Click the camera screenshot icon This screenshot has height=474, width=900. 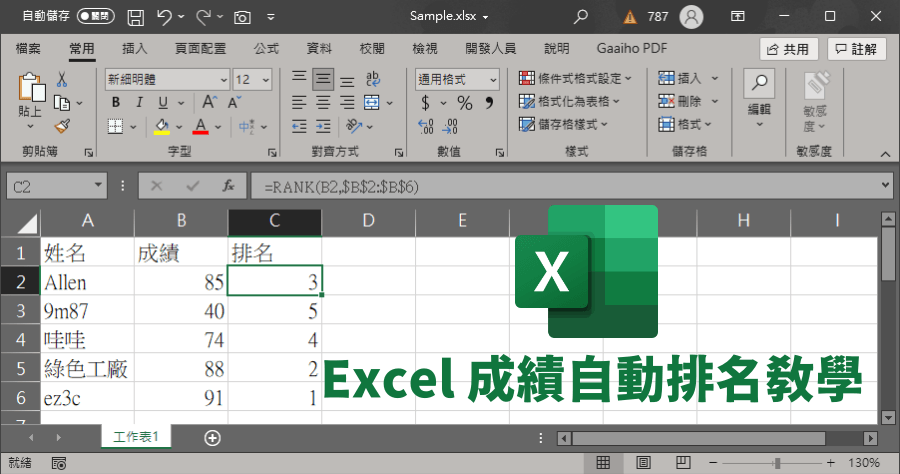[x=242, y=17]
